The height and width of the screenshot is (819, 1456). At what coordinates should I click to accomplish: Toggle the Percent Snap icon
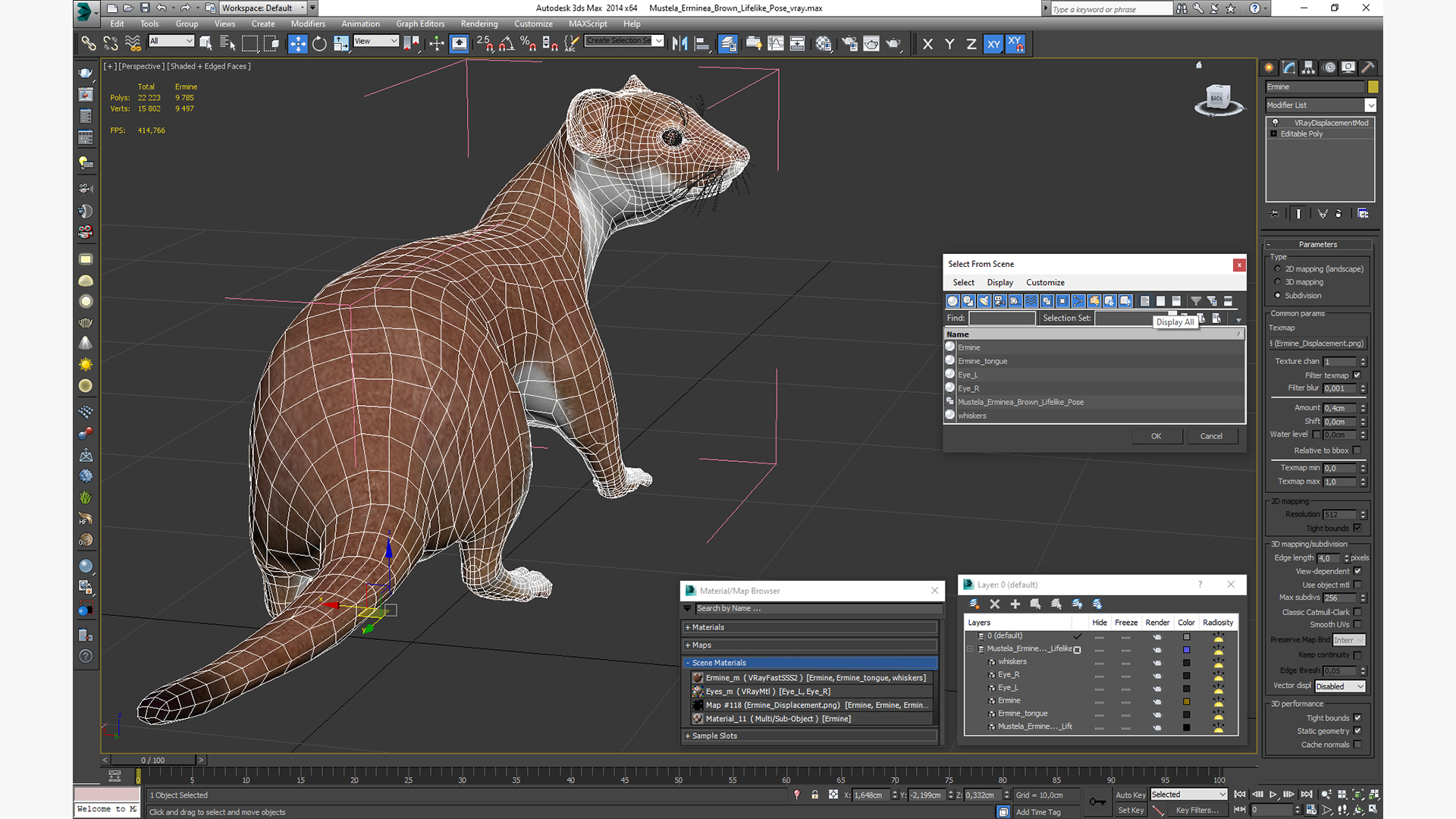529,44
